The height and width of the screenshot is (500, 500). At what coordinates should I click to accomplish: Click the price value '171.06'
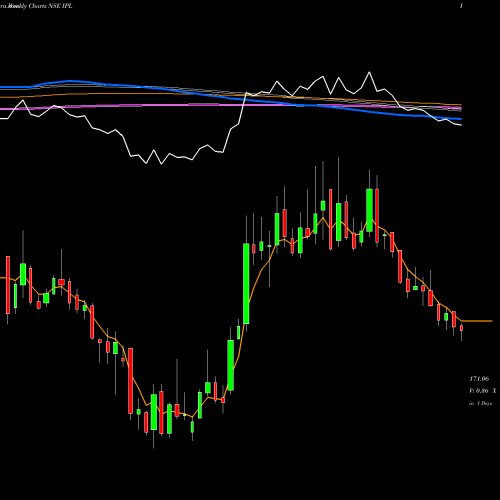point(479,379)
